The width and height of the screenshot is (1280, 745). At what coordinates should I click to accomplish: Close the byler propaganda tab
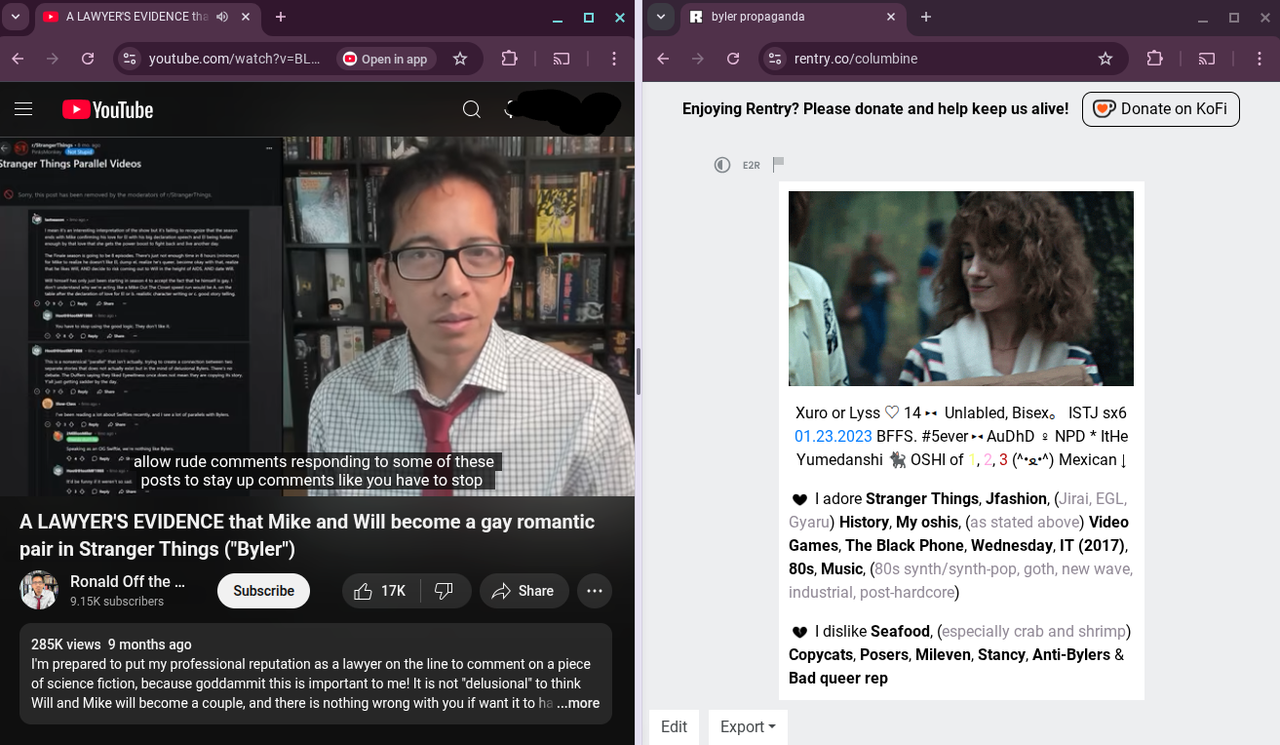click(x=891, y=17)
